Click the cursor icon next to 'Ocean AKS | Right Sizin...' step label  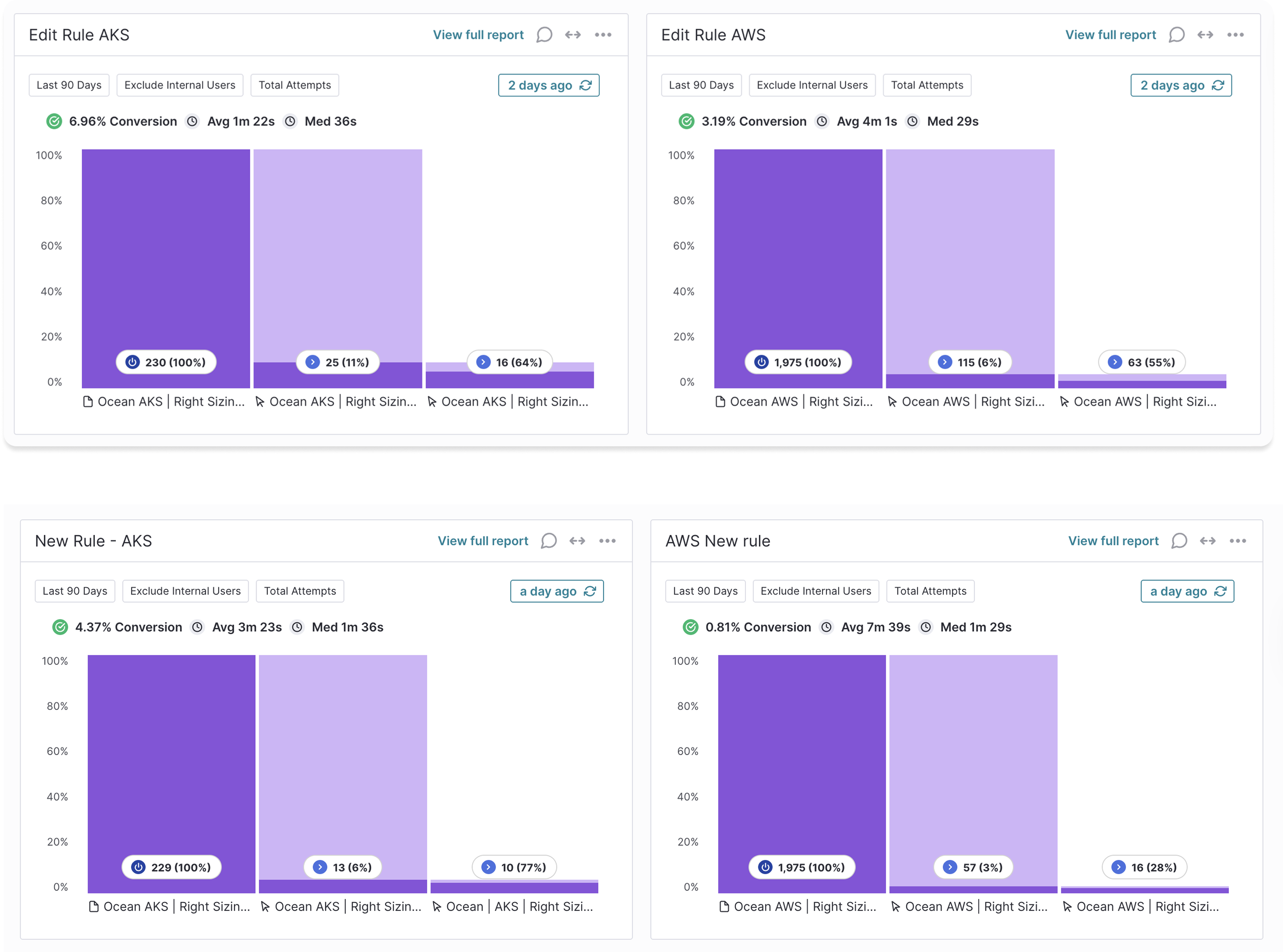[x=260, y=402]
